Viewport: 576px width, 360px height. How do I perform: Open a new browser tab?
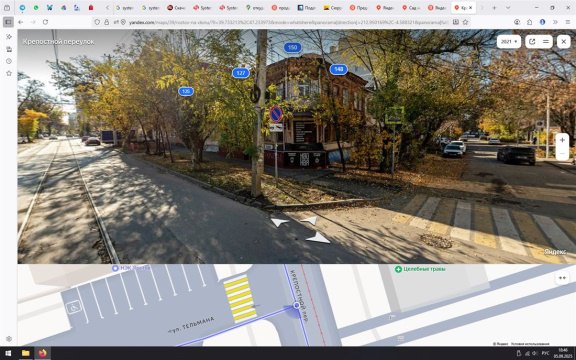494,7
